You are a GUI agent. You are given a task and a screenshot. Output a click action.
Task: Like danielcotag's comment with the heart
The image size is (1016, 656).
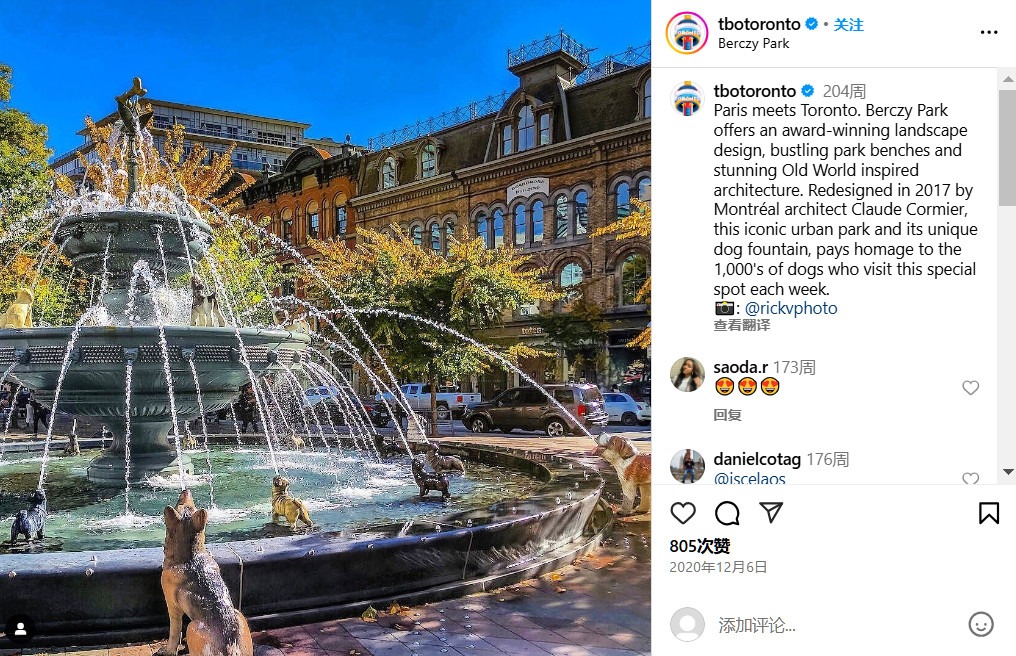(971, 478)
